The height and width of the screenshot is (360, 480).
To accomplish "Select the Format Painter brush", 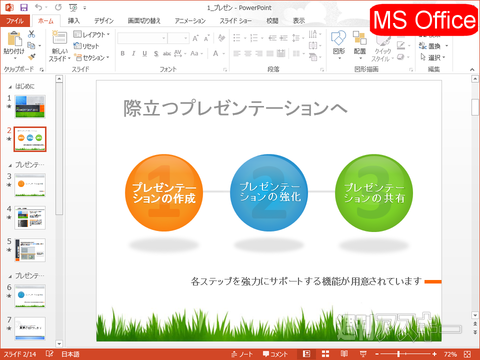I will (x=32, y=57).
